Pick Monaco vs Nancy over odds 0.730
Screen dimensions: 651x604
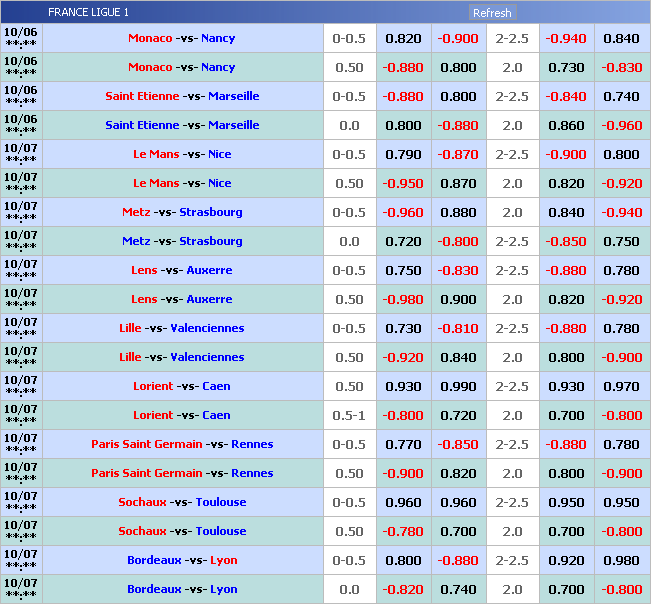click(566, 67)
